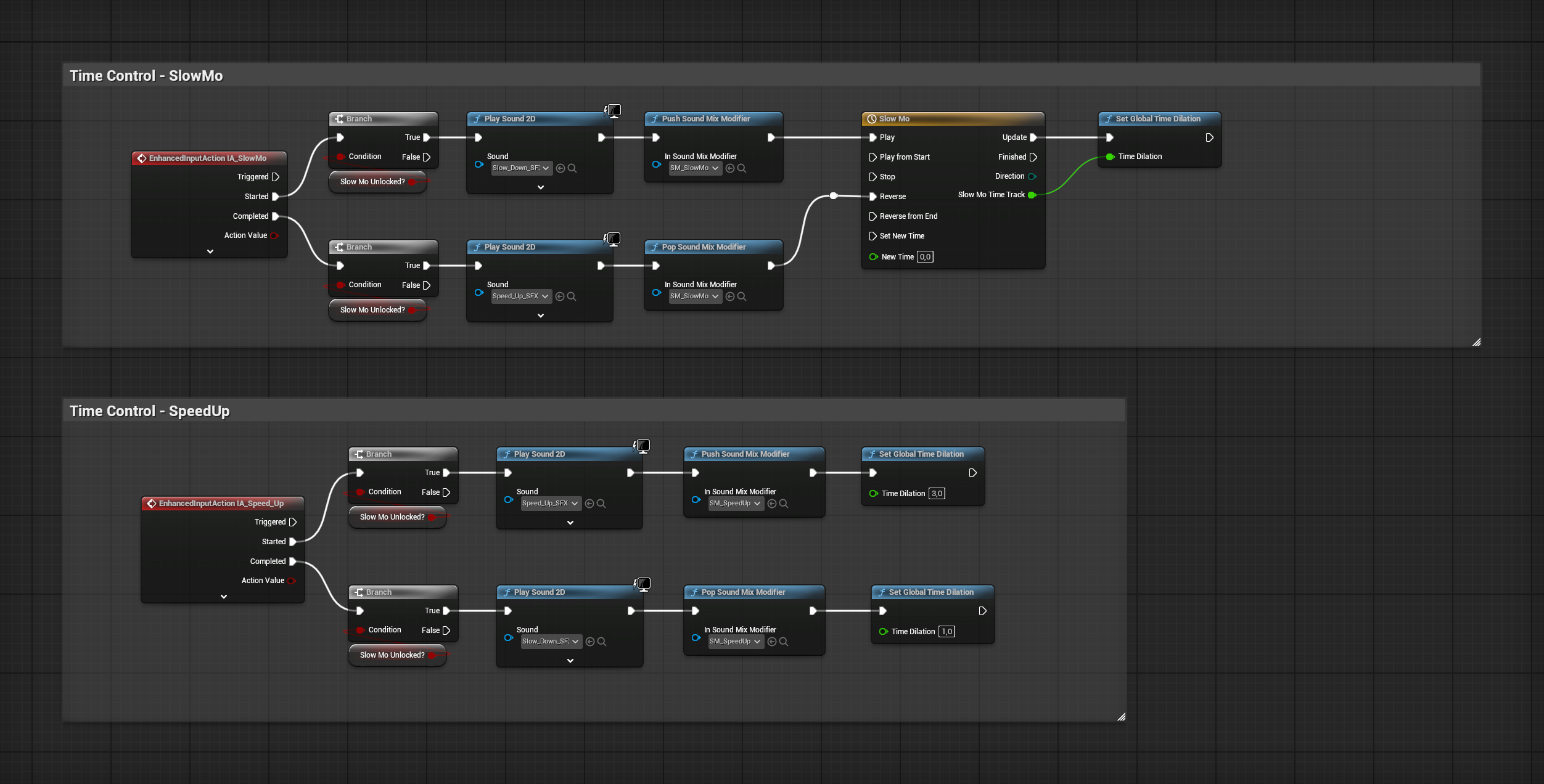Browse to SM_SlowMo in Push Sound Mix Modifier
The height and width of the screenshot is (784, 1544).
click(x=742, y=168)
